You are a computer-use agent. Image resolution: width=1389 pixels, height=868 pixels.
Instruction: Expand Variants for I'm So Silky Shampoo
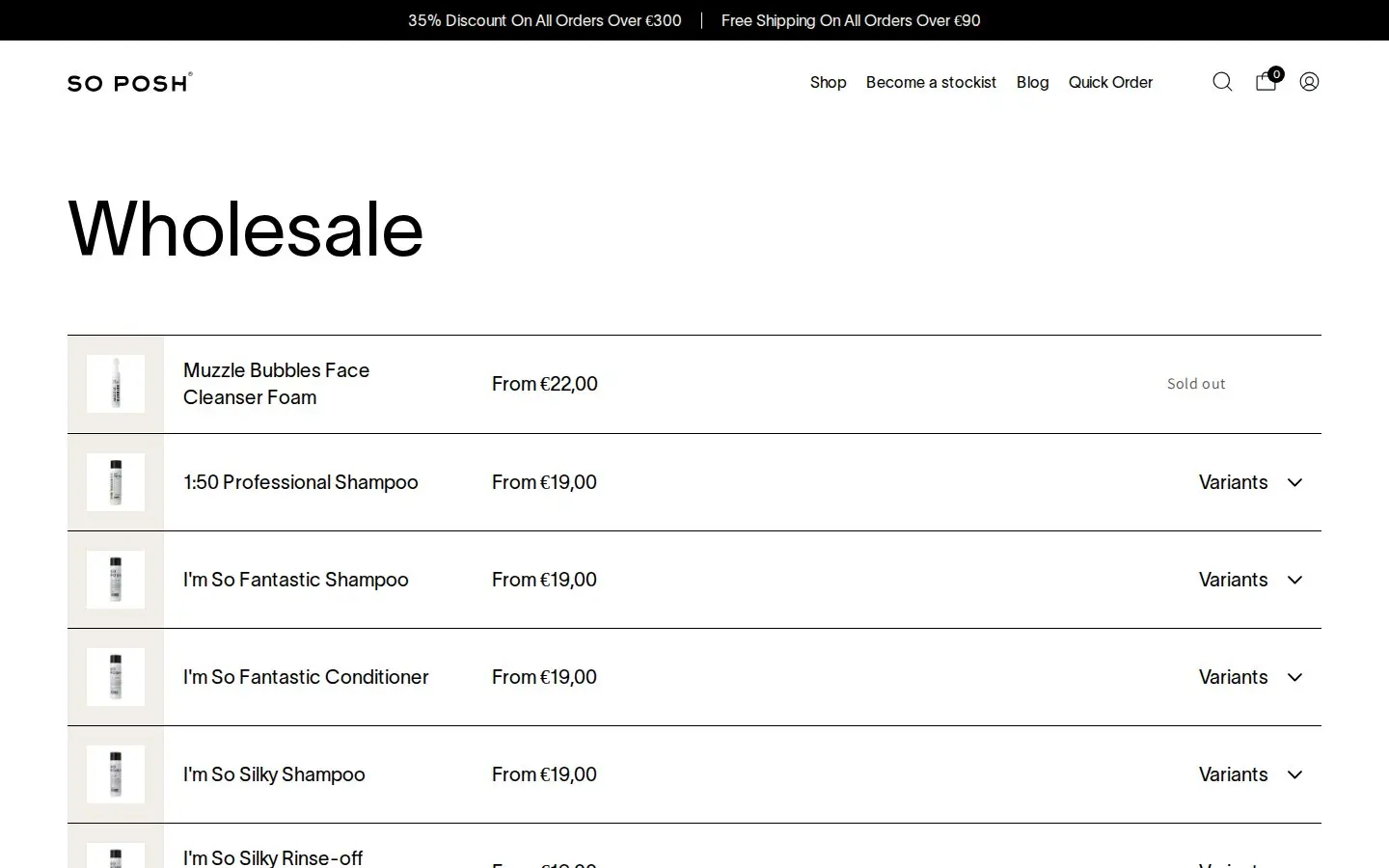pos(1250,774)
